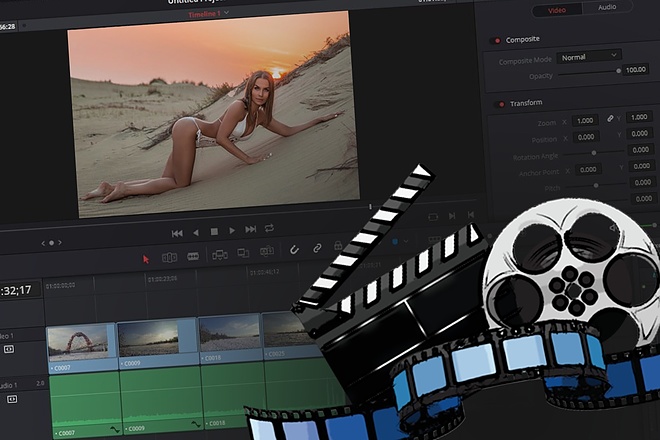
Task: Click the Pitch value field
Action: [643, 183]
